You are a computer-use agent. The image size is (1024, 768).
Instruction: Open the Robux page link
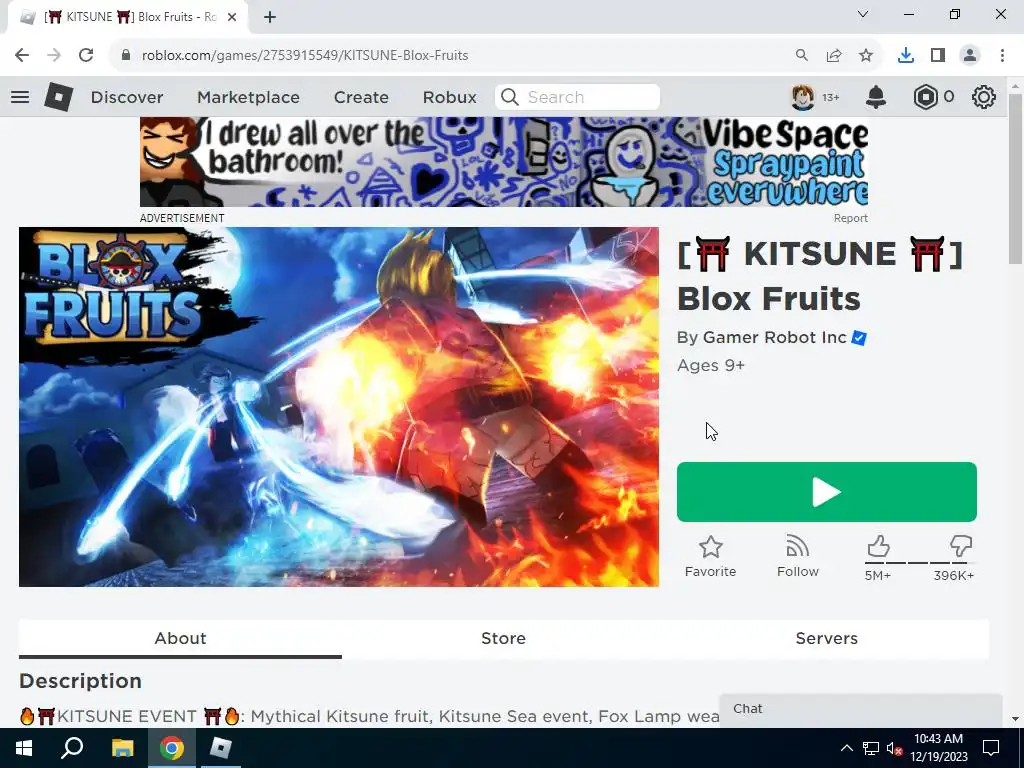point(449,97)
